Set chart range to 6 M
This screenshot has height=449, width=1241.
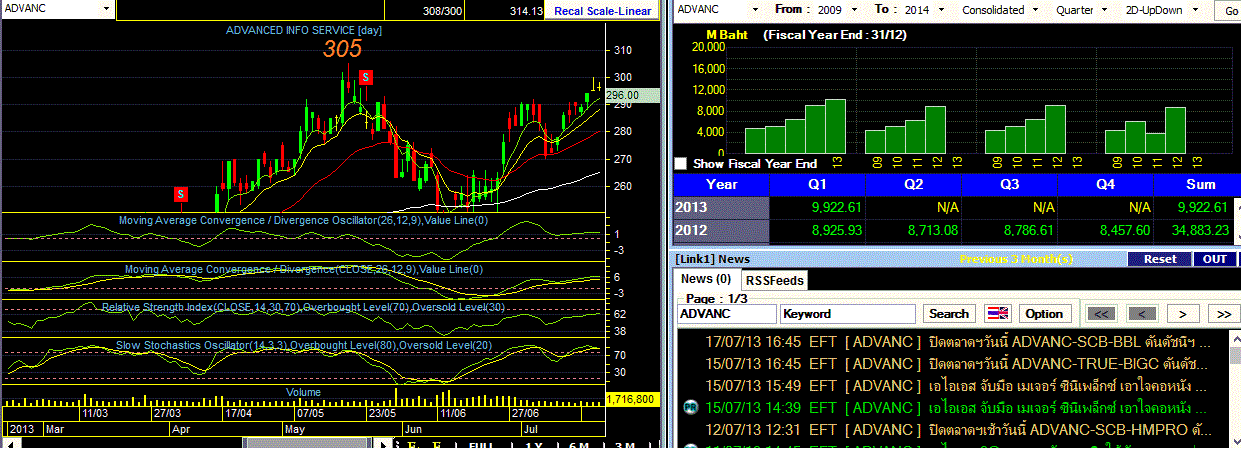pyautogui.click(x=579, y=445)
